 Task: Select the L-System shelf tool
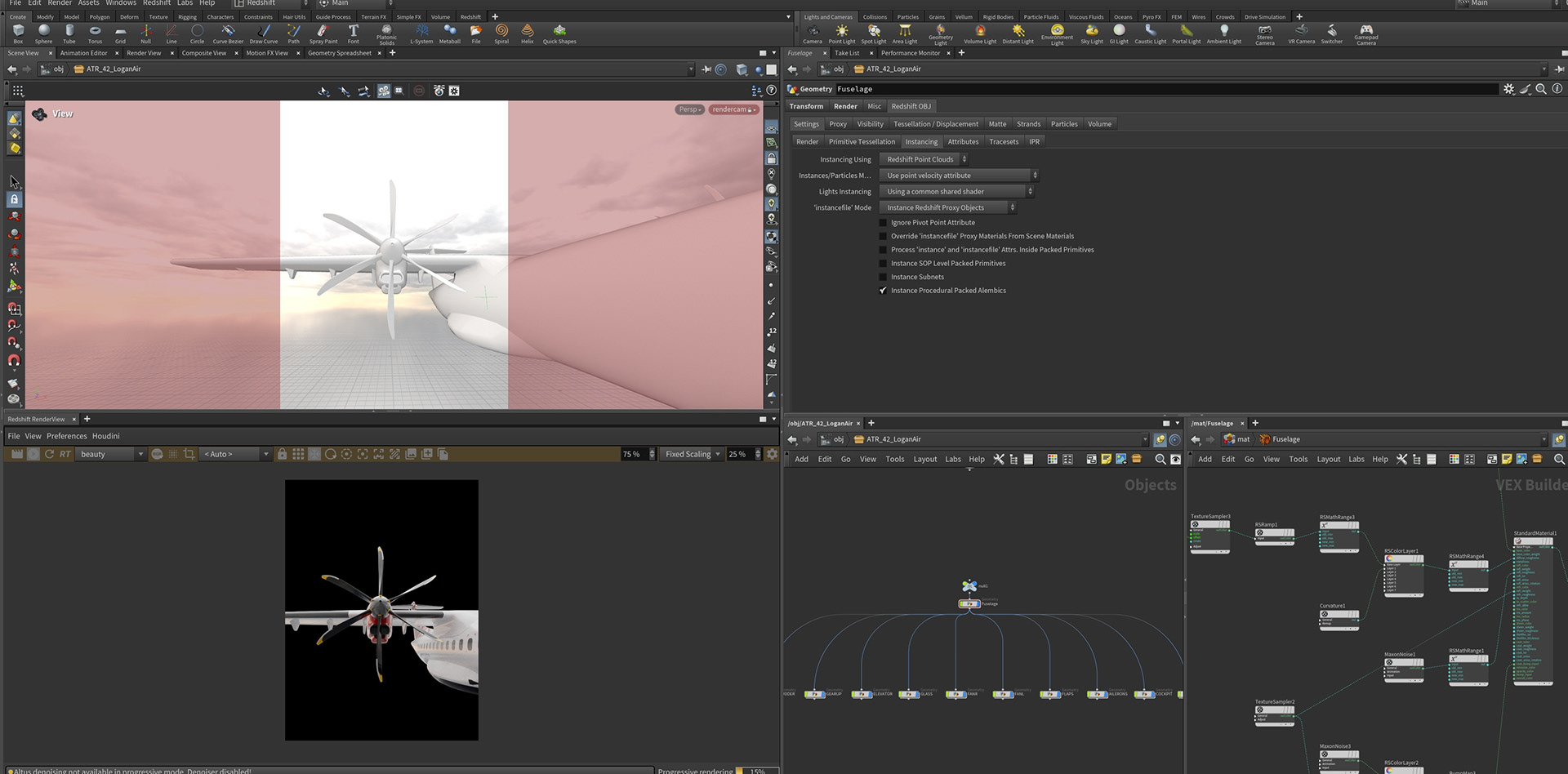coord(421,33)
